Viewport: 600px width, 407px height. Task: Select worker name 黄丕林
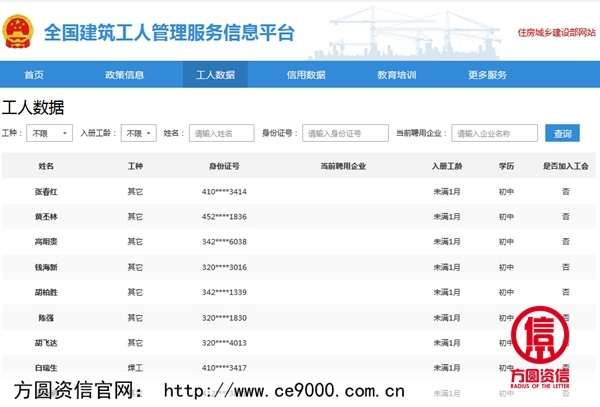coord(46,217)
